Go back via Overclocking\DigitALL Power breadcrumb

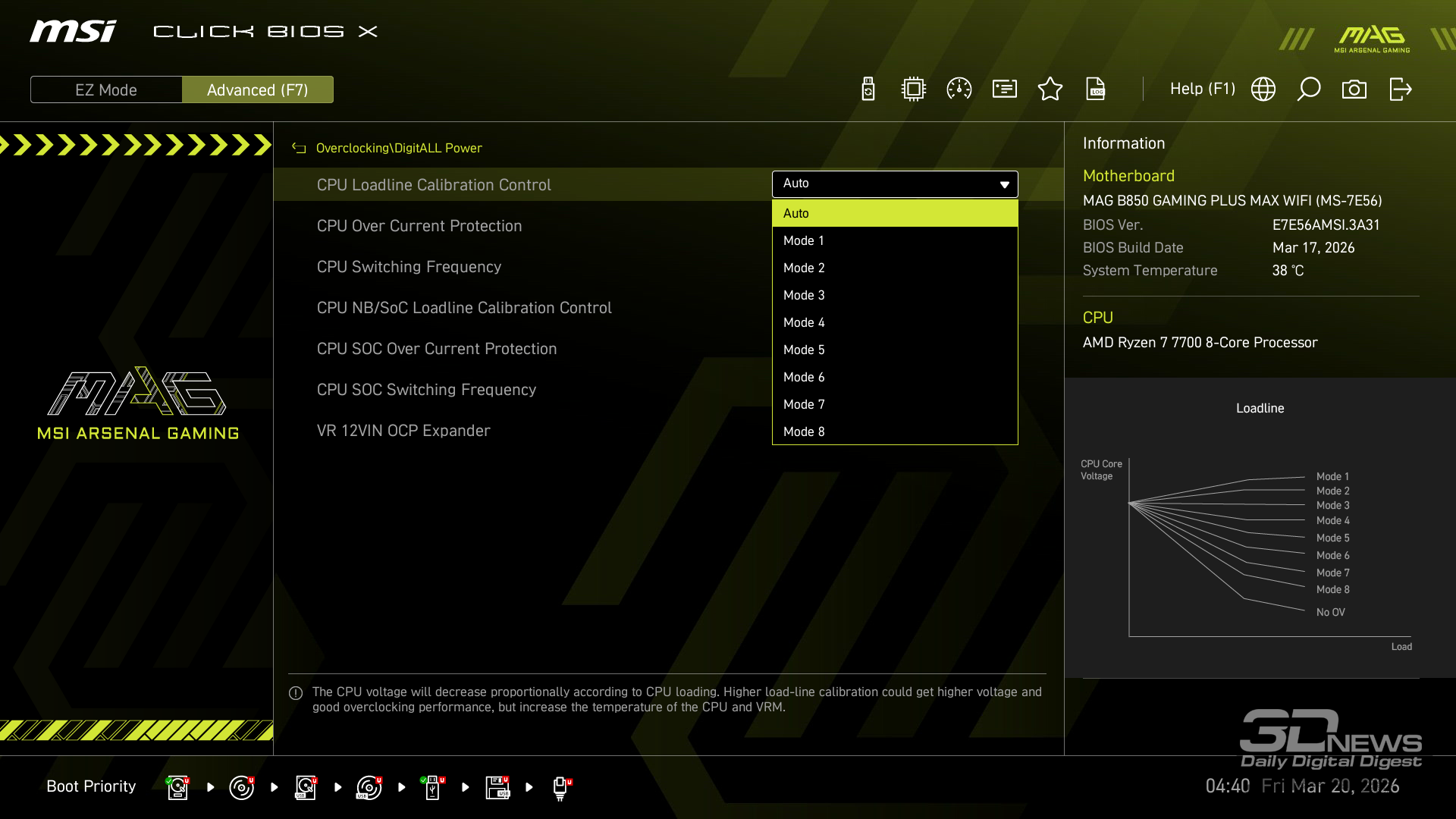398,148
